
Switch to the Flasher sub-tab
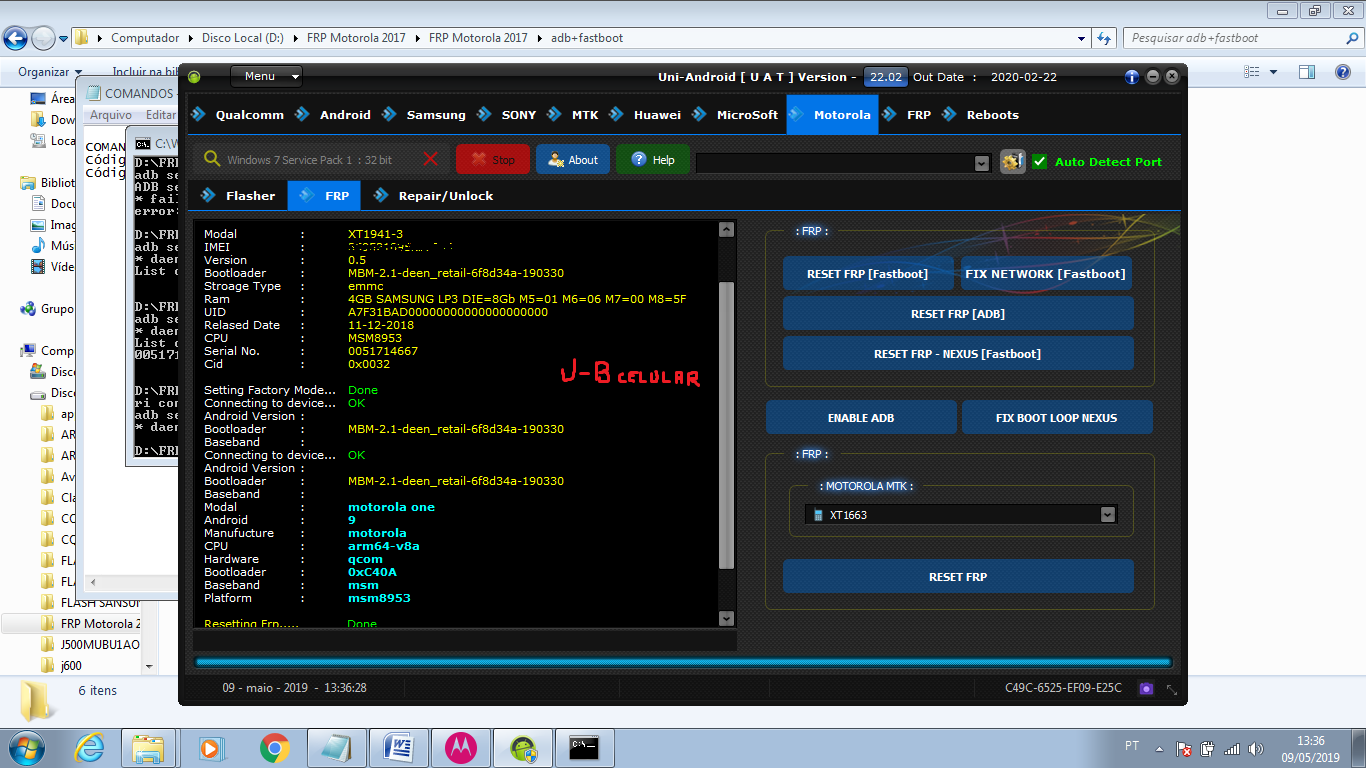pos(249,196)
